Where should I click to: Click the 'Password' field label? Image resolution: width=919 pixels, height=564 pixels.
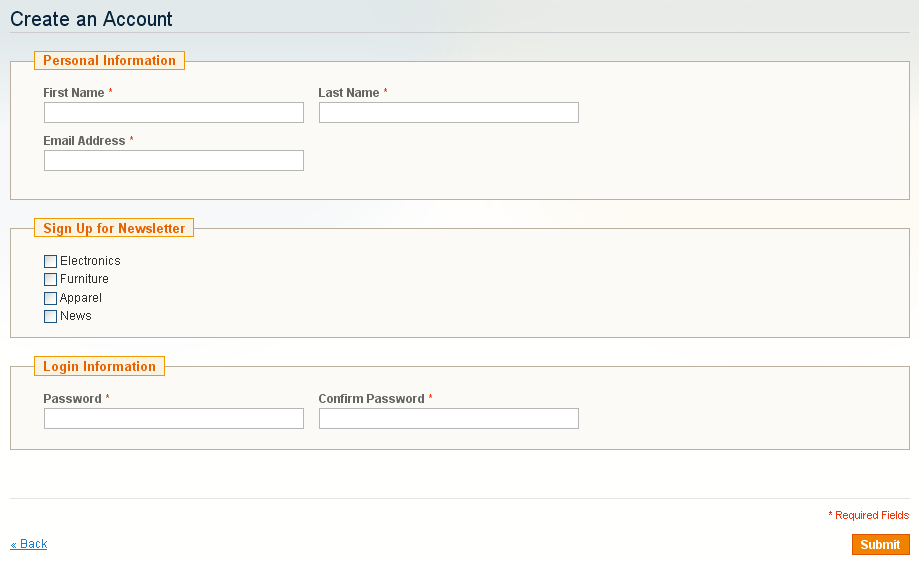[72, 399]
